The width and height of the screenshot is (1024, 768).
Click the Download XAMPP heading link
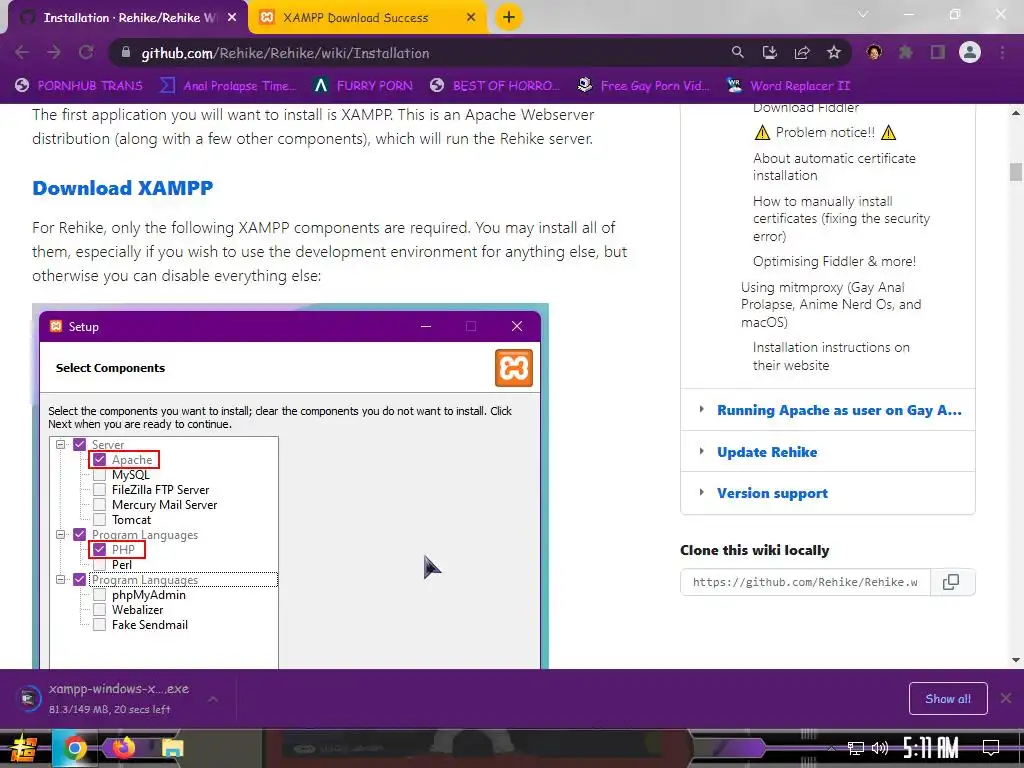click(123, 188)
